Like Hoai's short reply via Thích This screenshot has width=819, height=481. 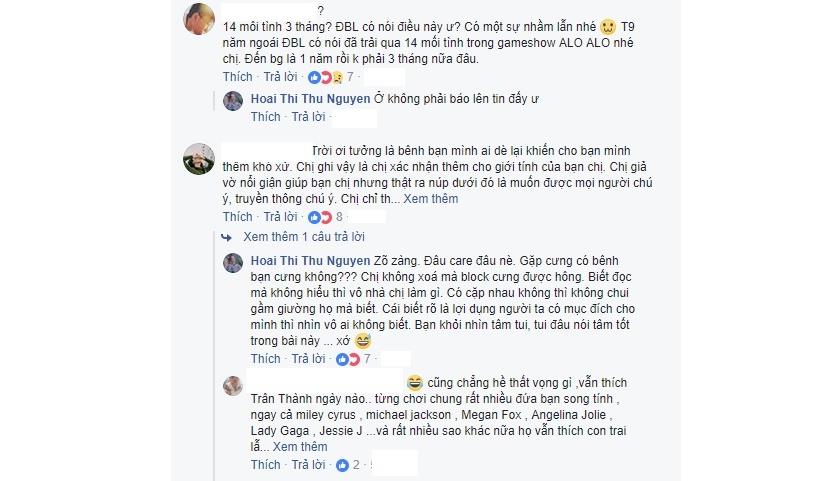pos(265,117)
